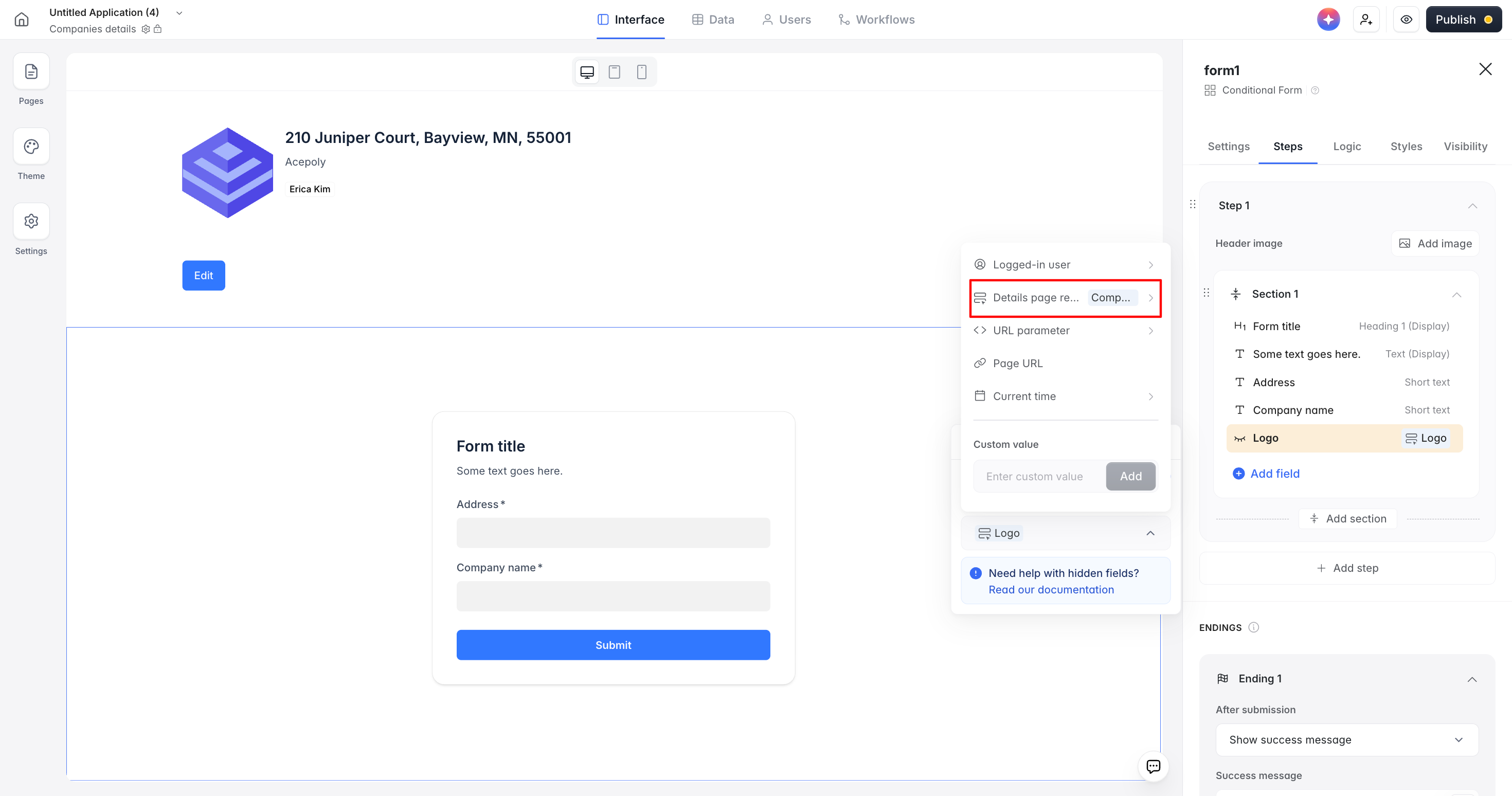Switch to tablet preview icon
The width and height of the screenshot is (1512, 796).
pos(614,72)
